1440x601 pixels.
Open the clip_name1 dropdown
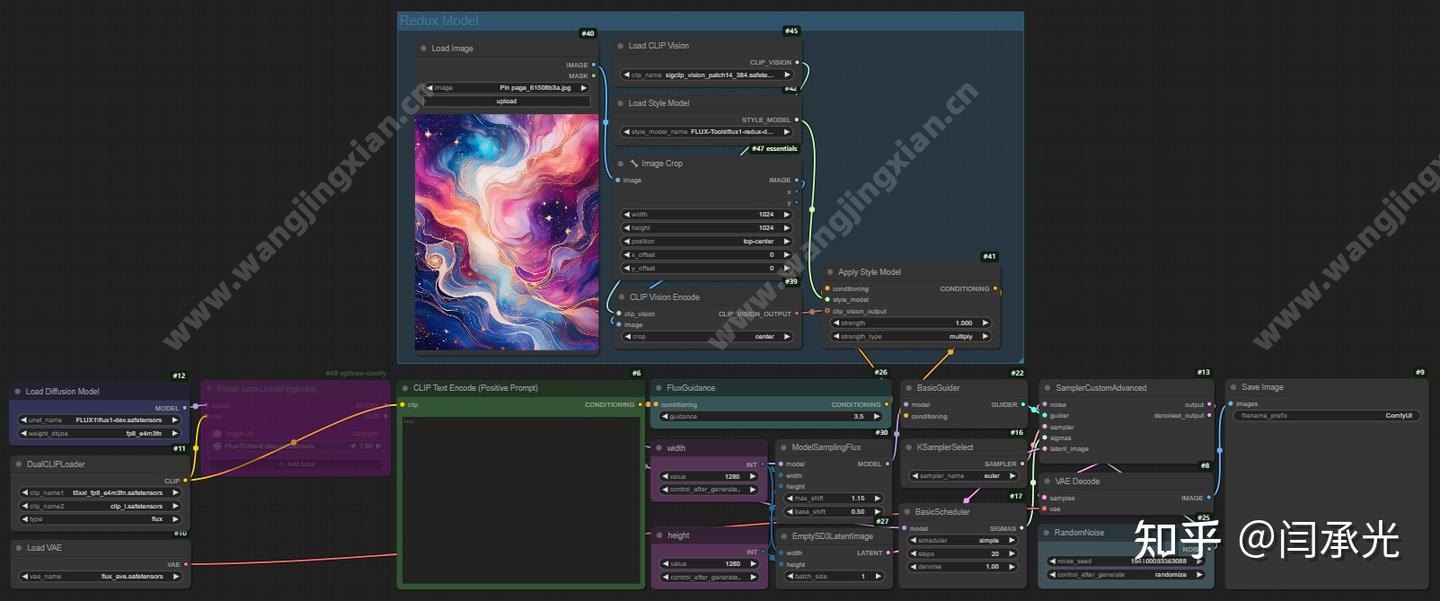[x=100, y=492]
